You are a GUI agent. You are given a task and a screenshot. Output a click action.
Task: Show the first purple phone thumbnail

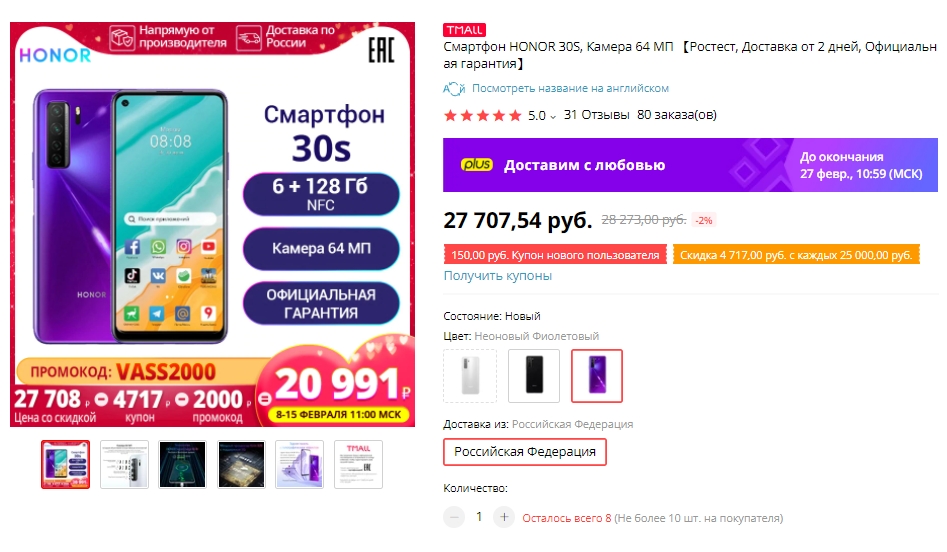click(x=65, y=464)
